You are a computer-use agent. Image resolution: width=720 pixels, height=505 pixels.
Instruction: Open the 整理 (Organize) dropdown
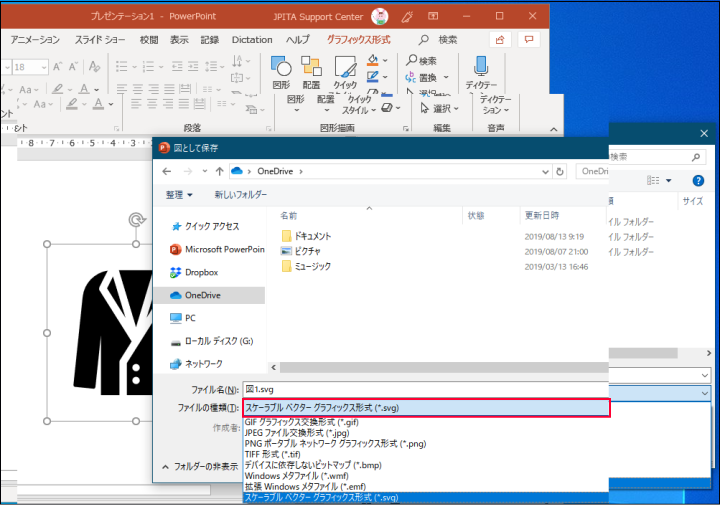(x=179, y=195)
